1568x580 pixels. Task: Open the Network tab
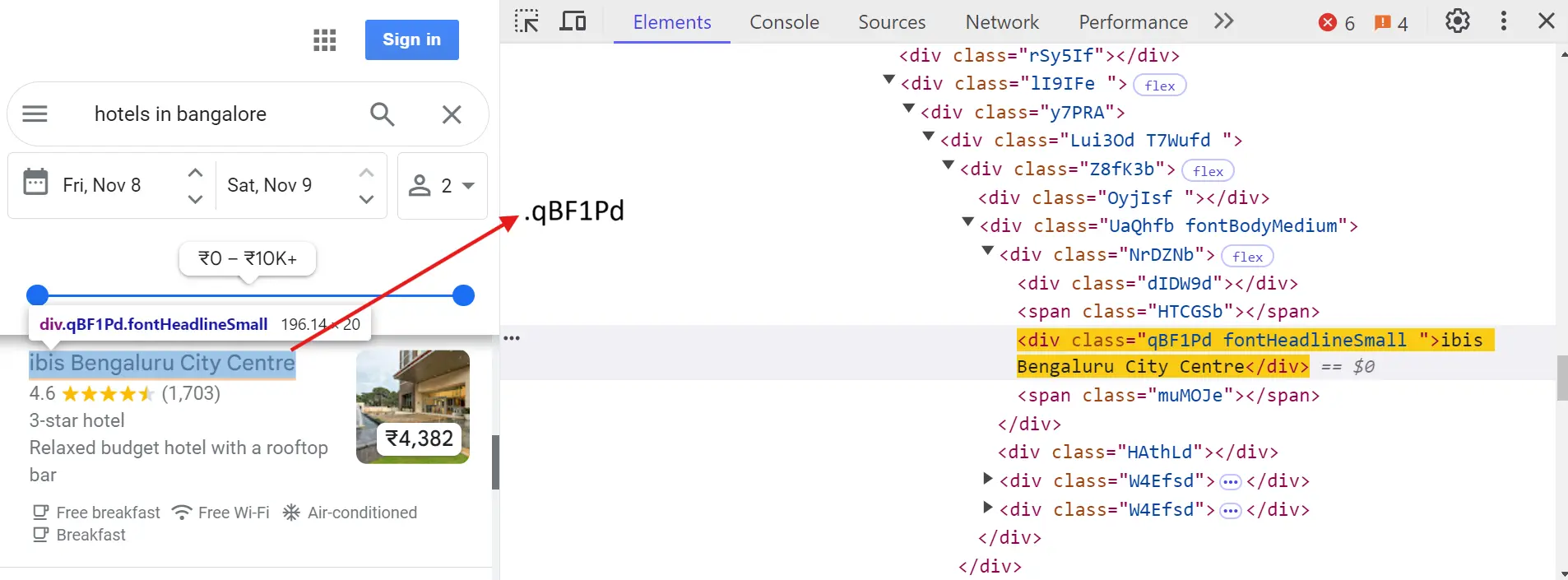click(1001, 22)
